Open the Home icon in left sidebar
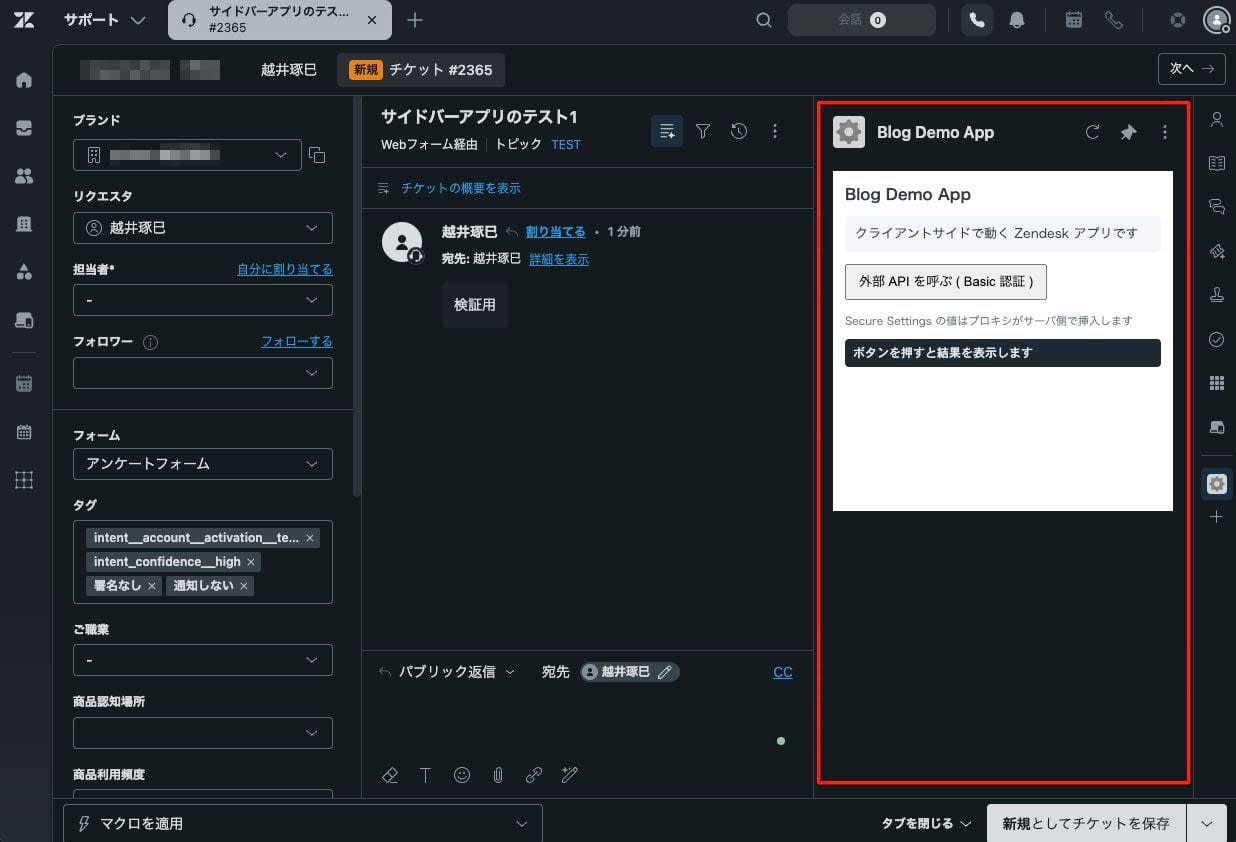 coord(24,80)
